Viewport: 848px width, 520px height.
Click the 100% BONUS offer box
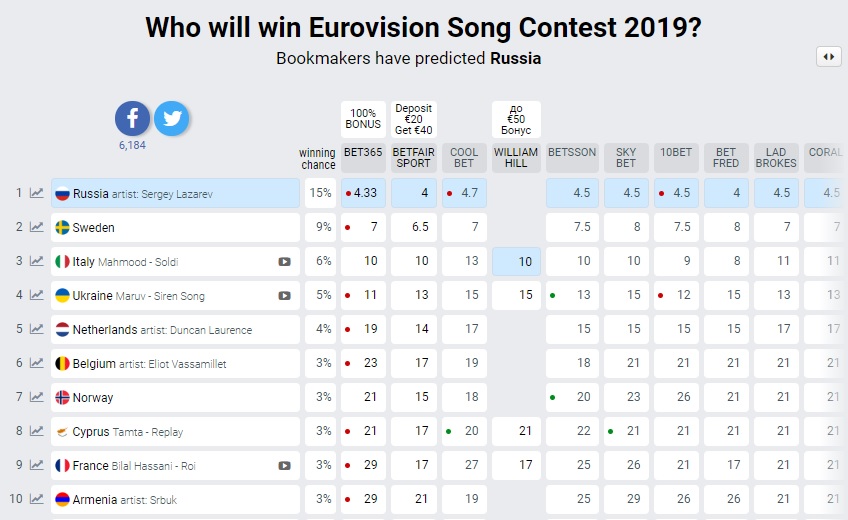tap(363, 119)
